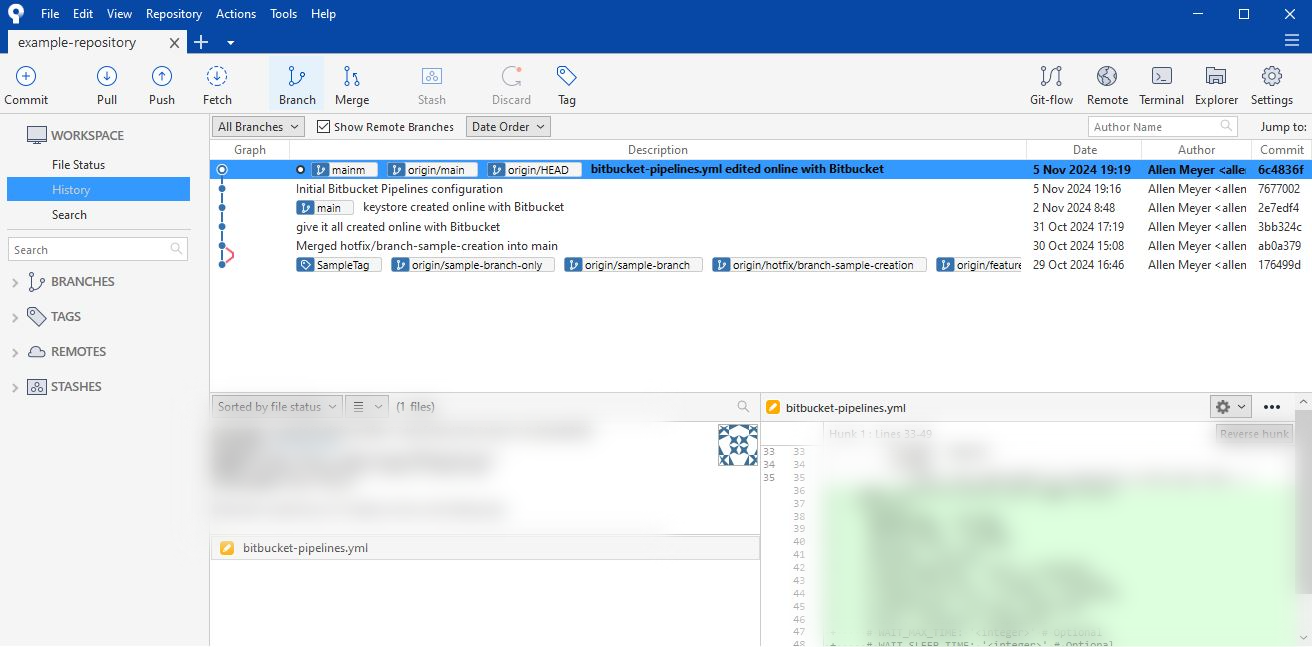The height and width of the screenshot is (647, 1312).
Task: Click the search magnifier in file list
Action: click(743, 406)
